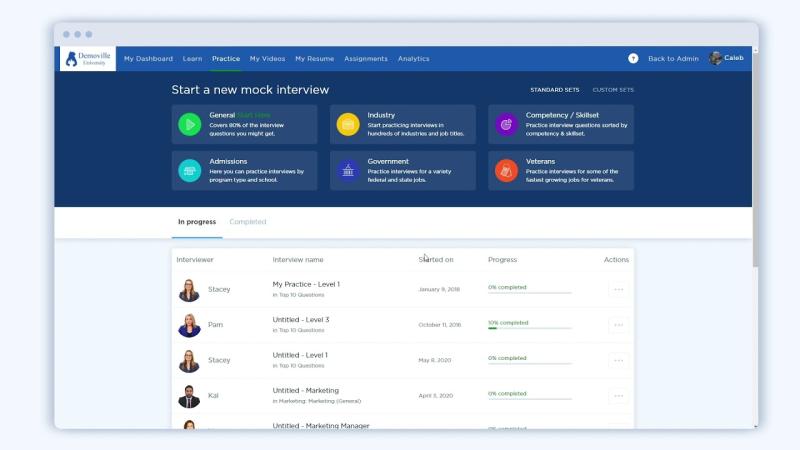
Task: Click the purple Competency / Skillset icon
Action: click(x=507, y=125)
